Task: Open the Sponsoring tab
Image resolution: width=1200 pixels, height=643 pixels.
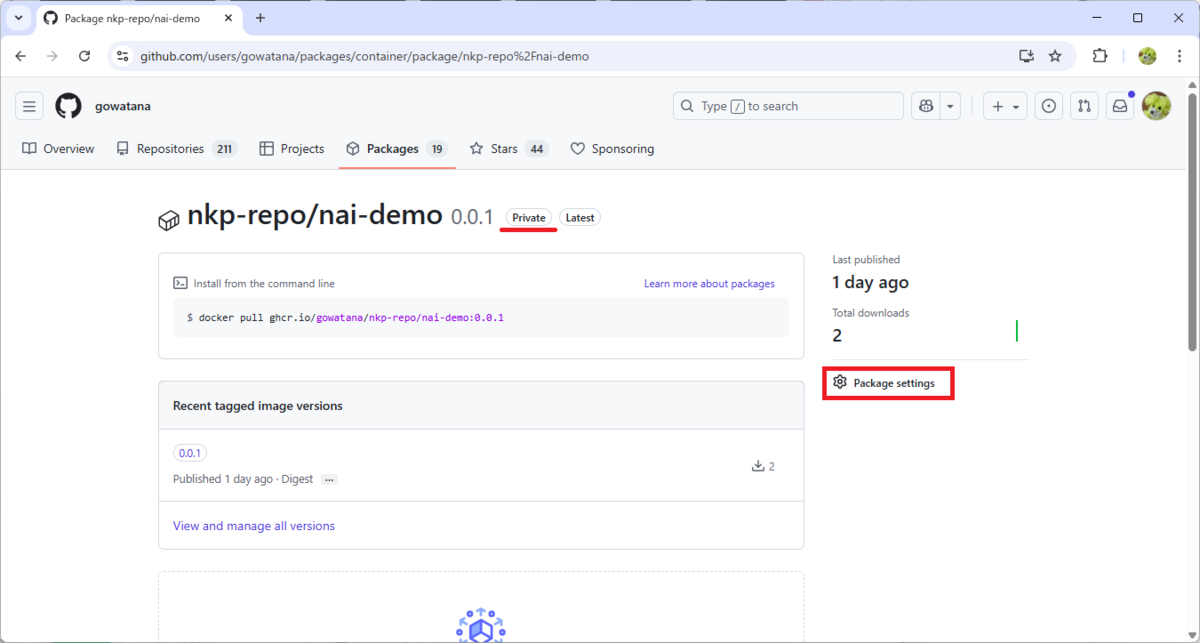Action: 612,149
